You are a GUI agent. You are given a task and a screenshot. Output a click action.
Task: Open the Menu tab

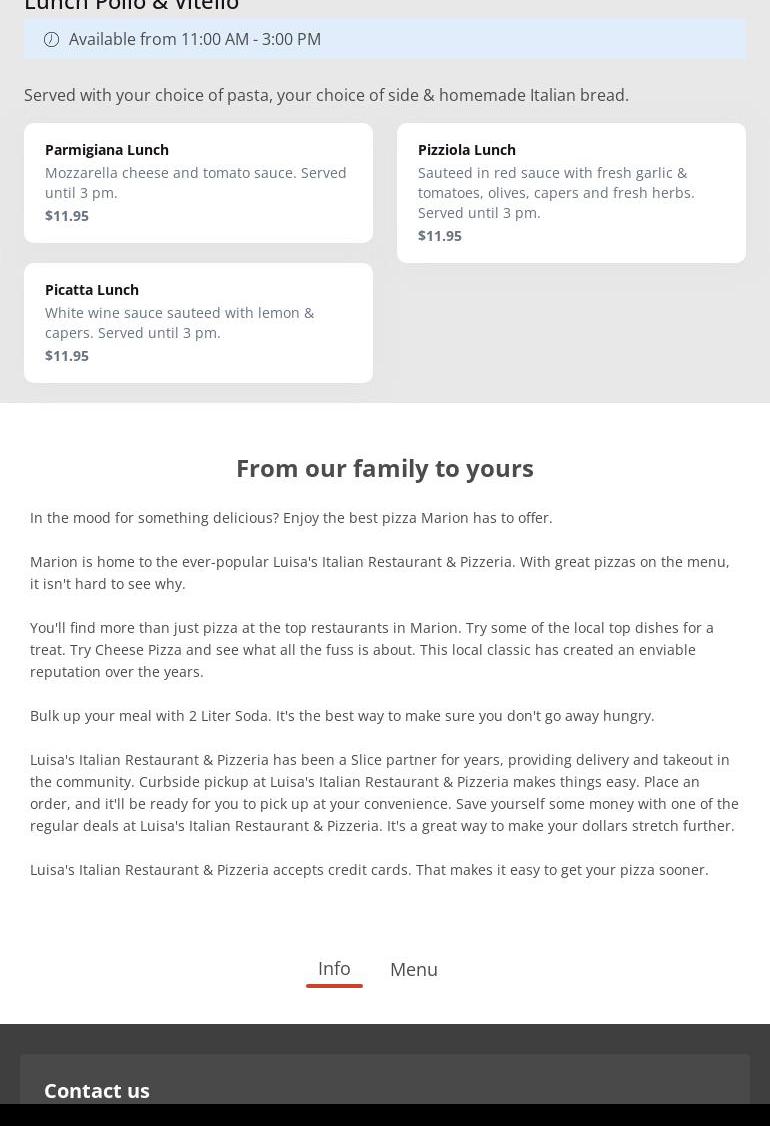point(413,970)
